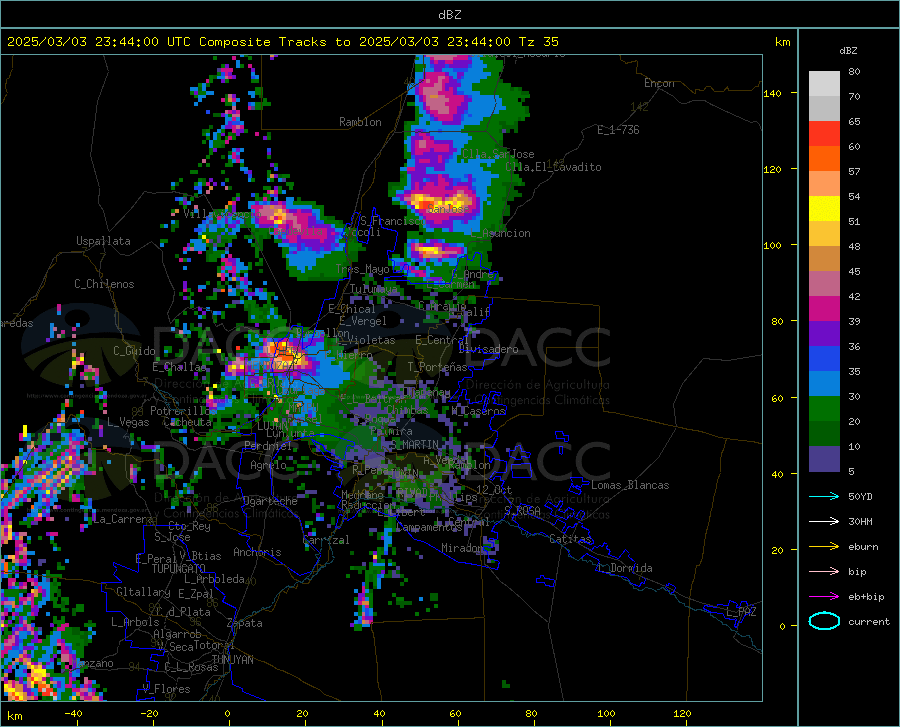Click the C_Chilenos place label
This screenshot has width=900, height=727.
(x=104, y=284)
